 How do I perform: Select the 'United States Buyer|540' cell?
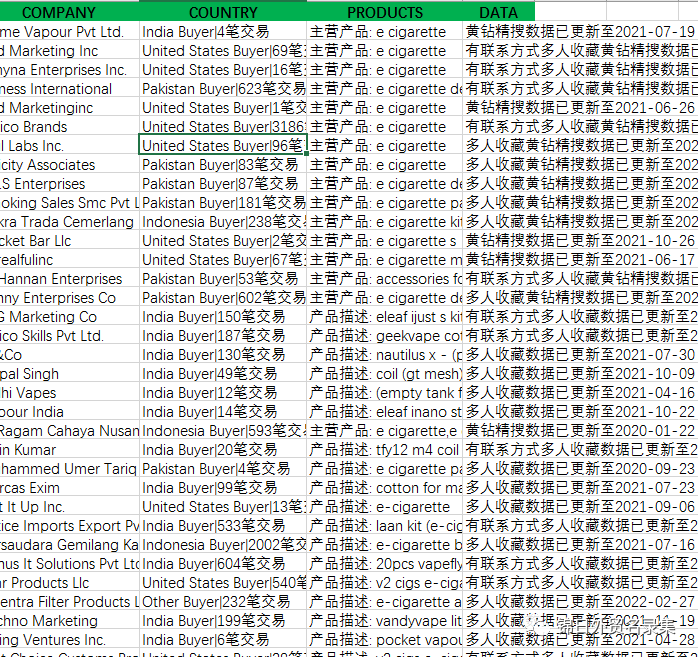pyautogui.click(x=223, y=583)
